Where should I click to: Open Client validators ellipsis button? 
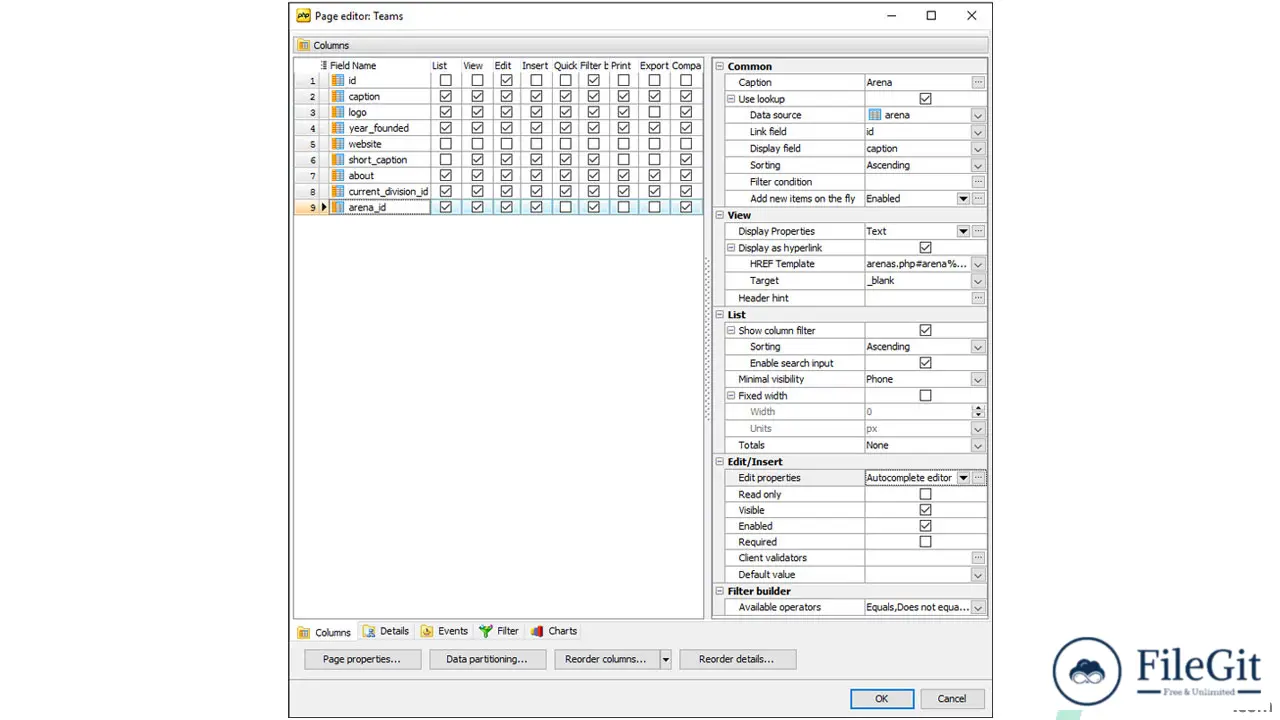pyautogui.click(x=978, y=558)
